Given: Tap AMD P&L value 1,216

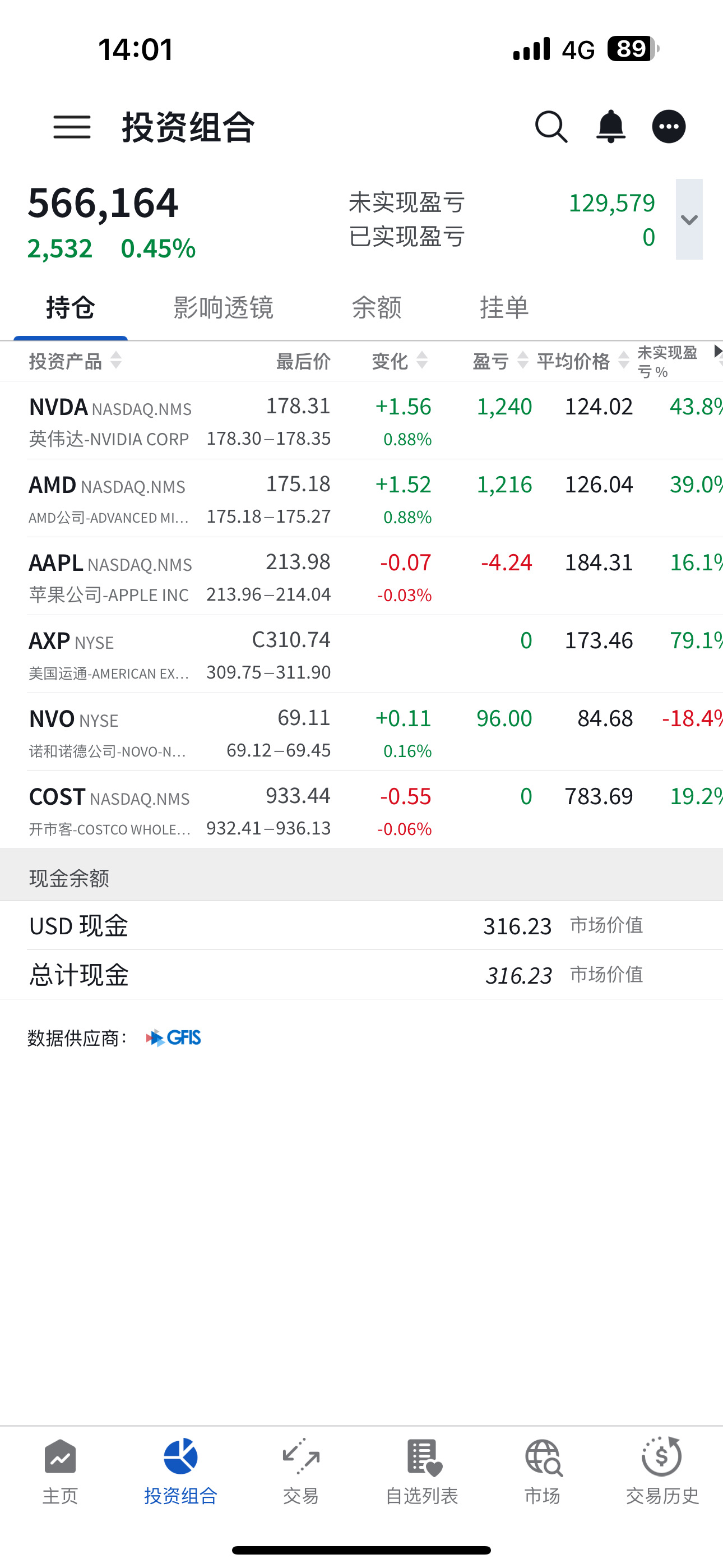Looking at the screenshot, I should [x=504, y=485].
